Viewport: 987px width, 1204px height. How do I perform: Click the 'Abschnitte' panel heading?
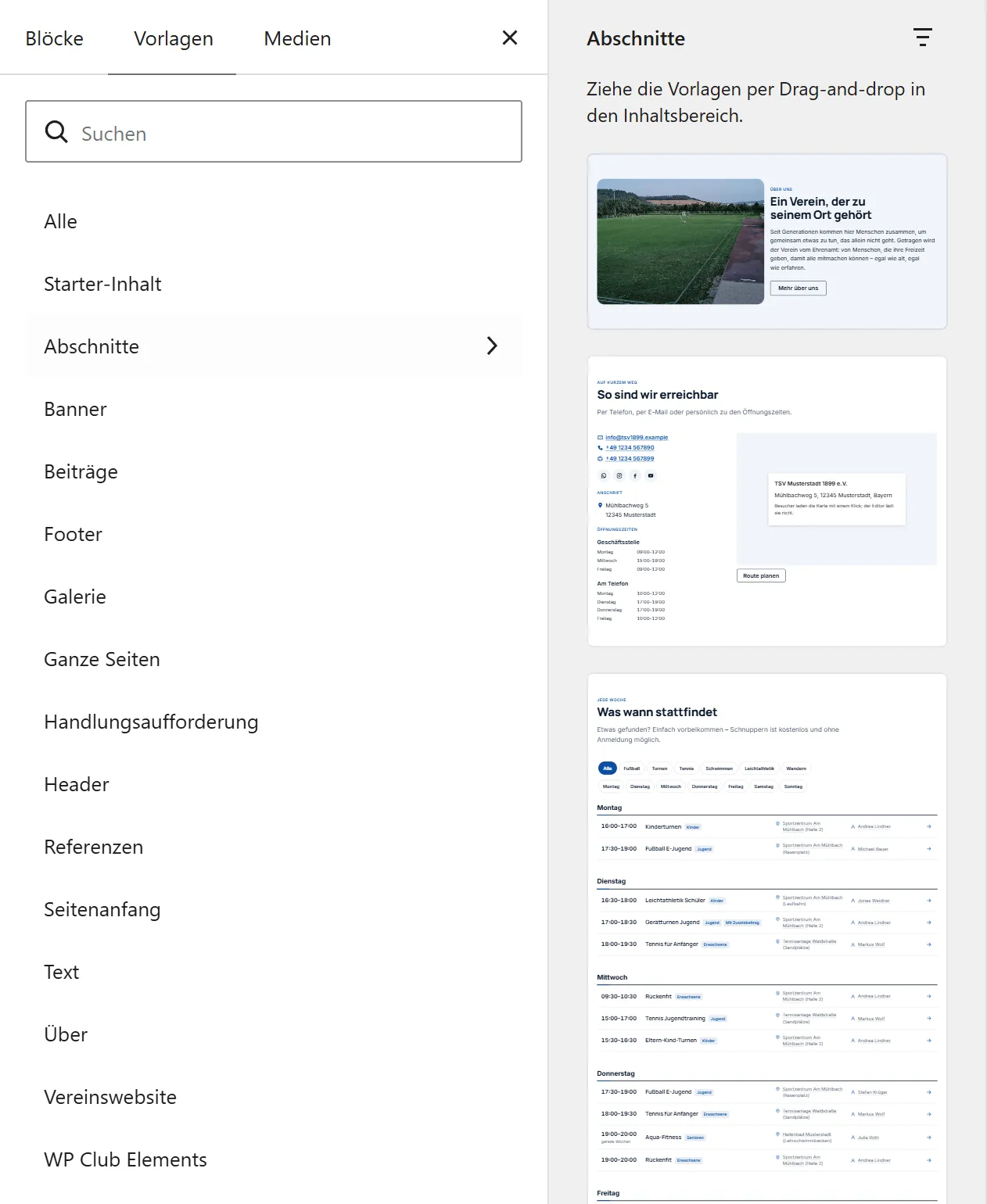(636, 38)
